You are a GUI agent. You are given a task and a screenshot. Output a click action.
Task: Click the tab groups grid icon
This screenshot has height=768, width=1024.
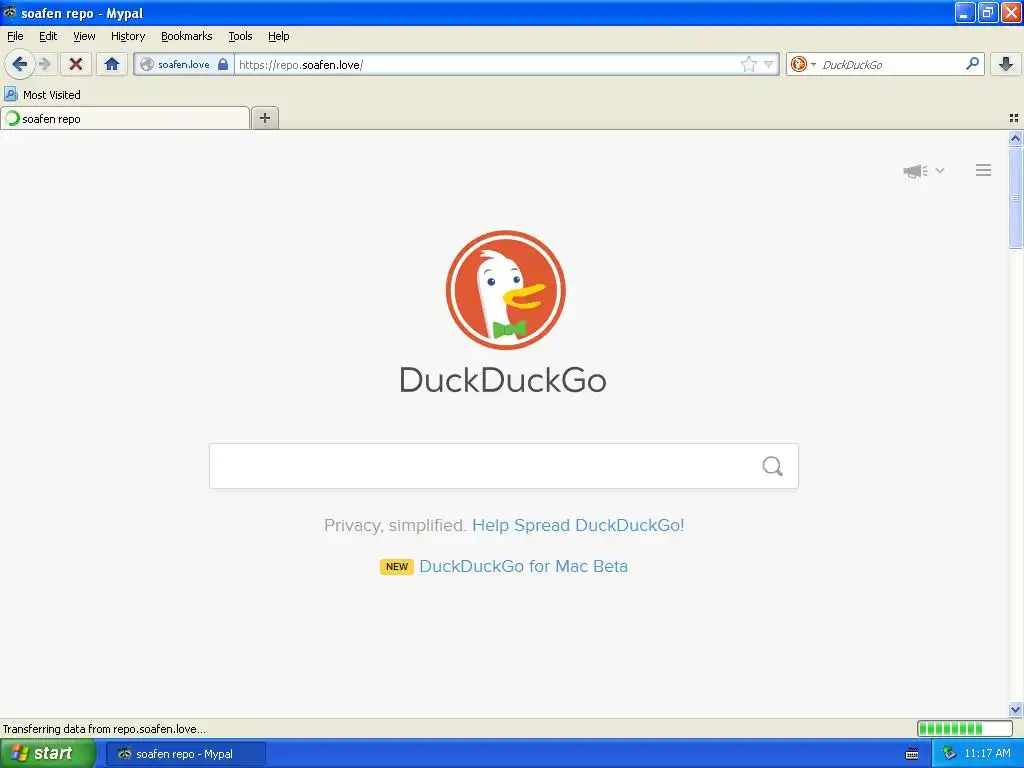tap(1014, 118)
